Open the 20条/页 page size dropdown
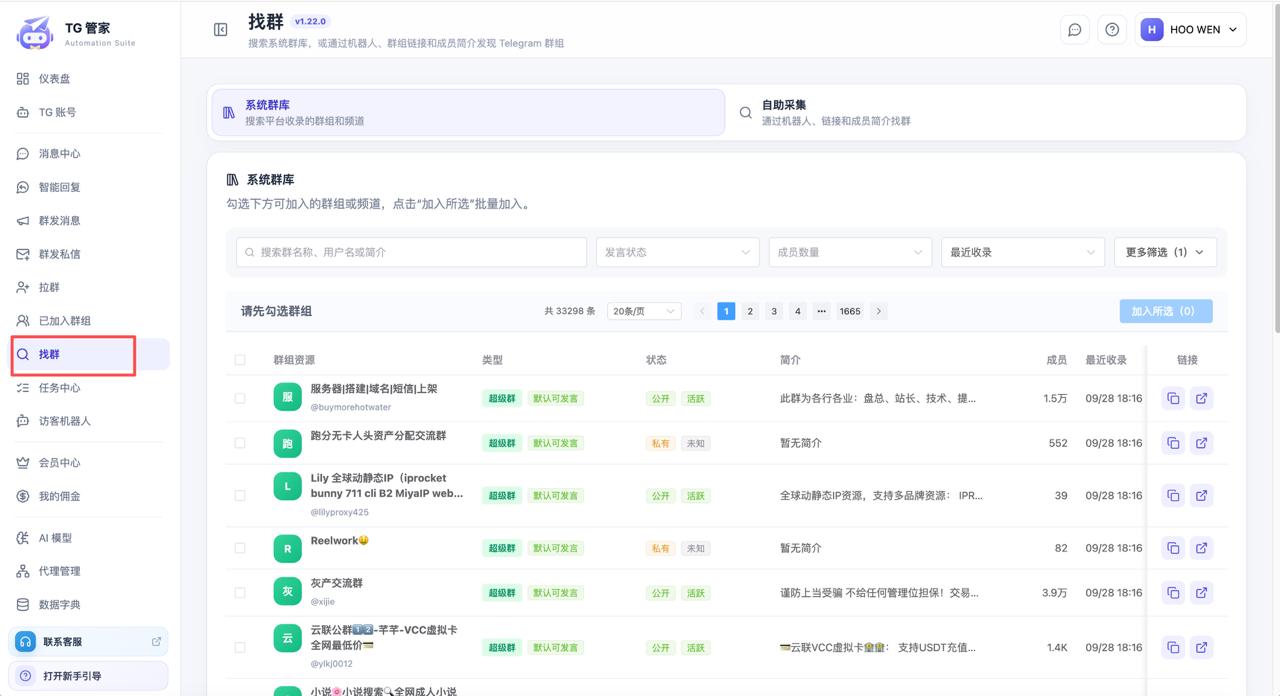This screenshot has width=1280, height=696. 644,311
